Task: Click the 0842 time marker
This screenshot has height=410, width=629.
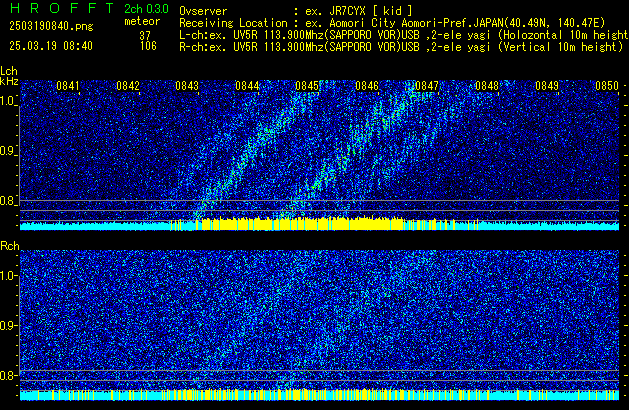Action: point(128,86)
